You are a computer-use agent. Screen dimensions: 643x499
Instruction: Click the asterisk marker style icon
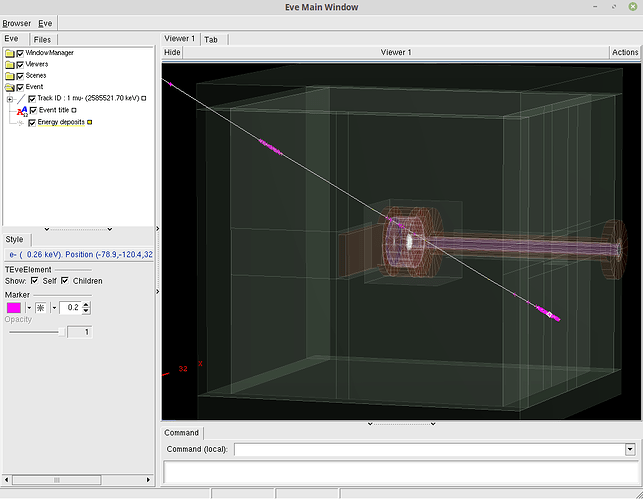point(41,308)
